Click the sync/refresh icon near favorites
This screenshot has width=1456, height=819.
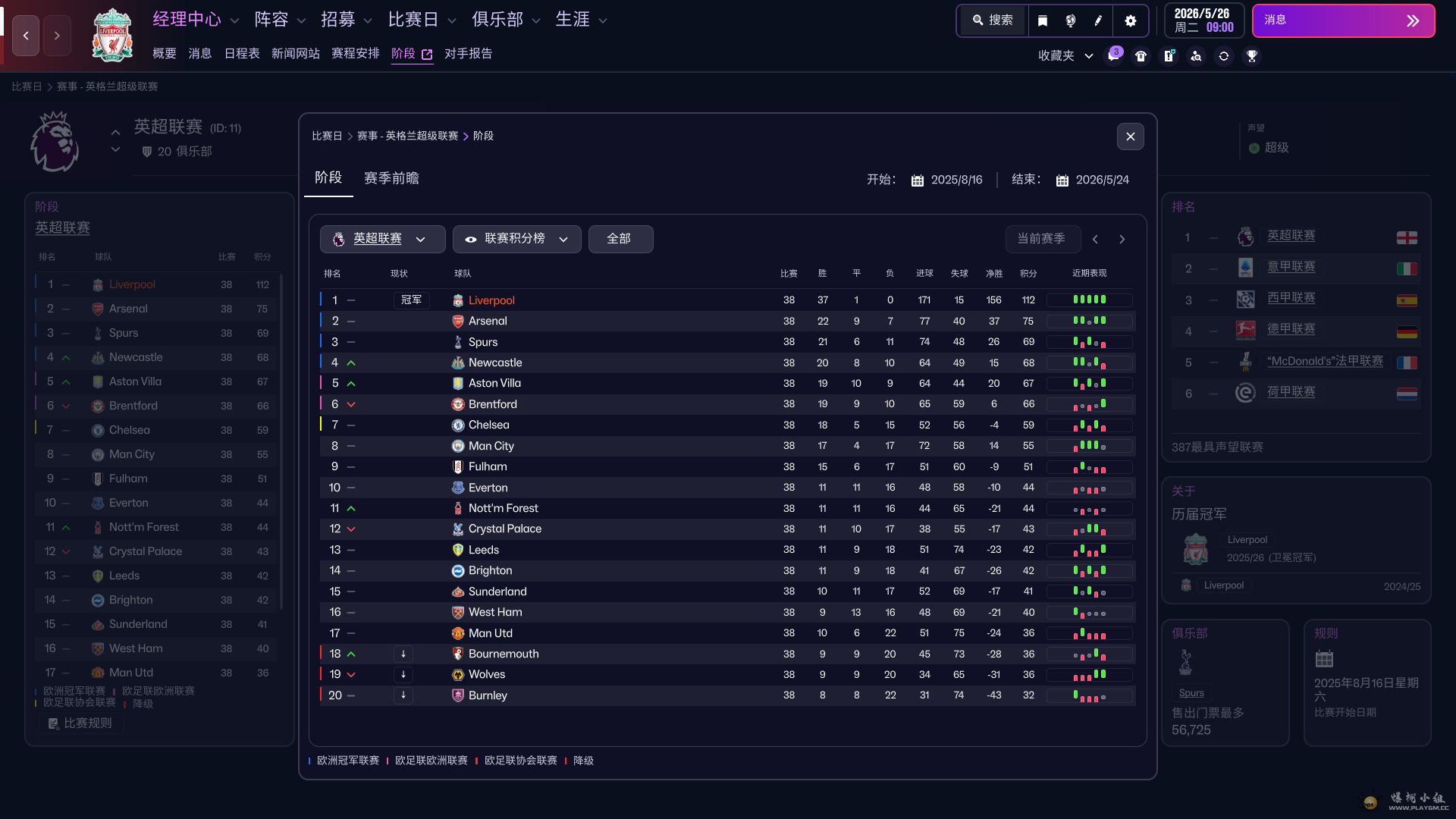[x=1224, y=55]
